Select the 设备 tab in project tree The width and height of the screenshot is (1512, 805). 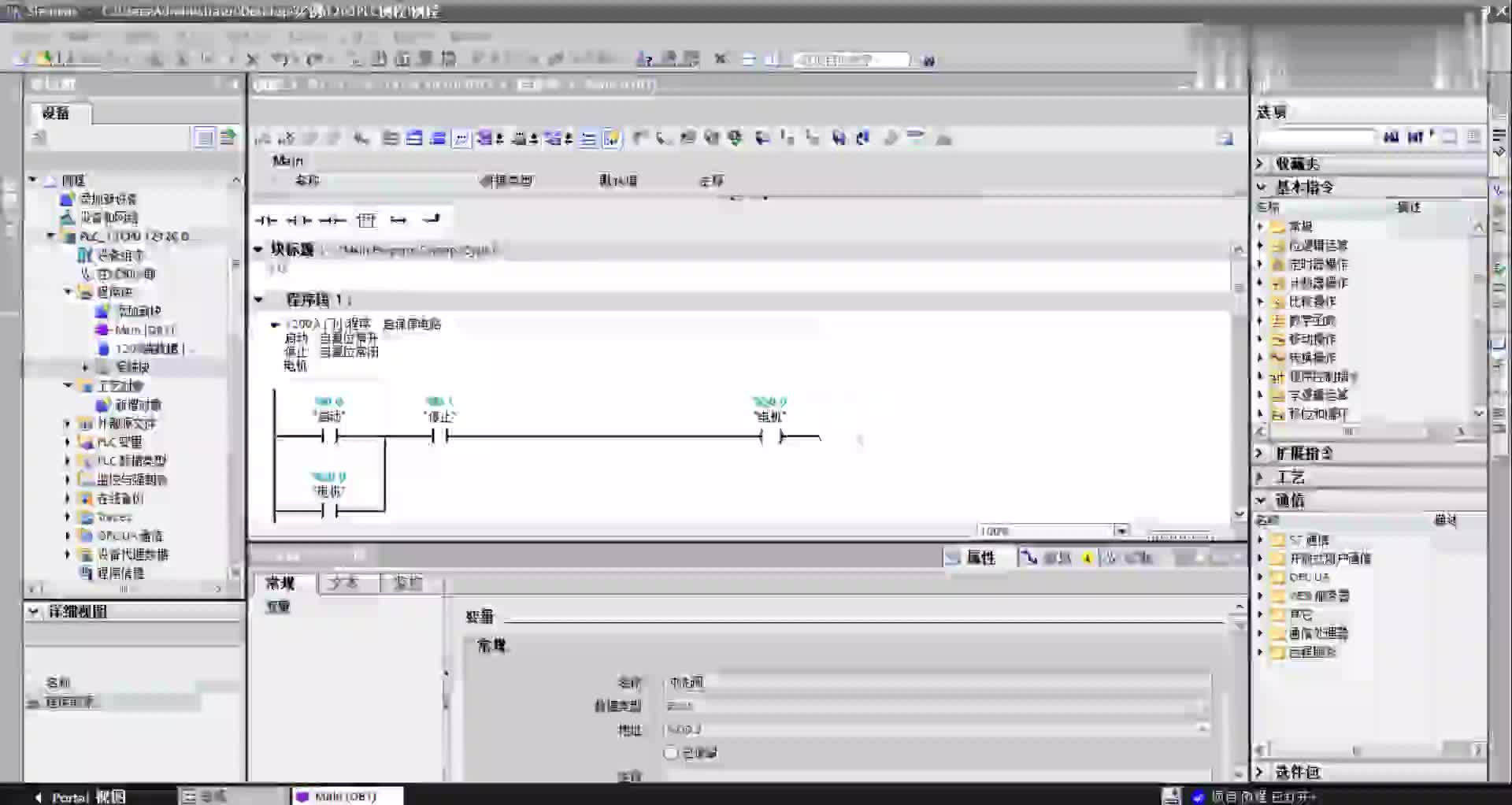pyautogui.click(x=56, y=113)
